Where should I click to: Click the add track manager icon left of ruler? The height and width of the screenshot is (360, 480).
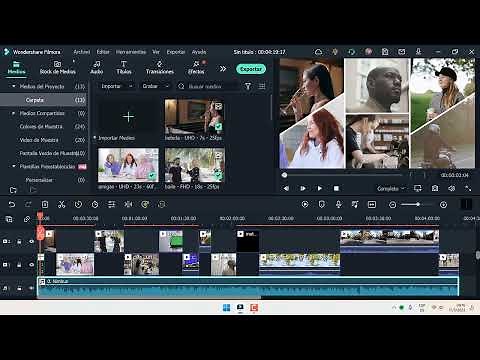(9, 219)
